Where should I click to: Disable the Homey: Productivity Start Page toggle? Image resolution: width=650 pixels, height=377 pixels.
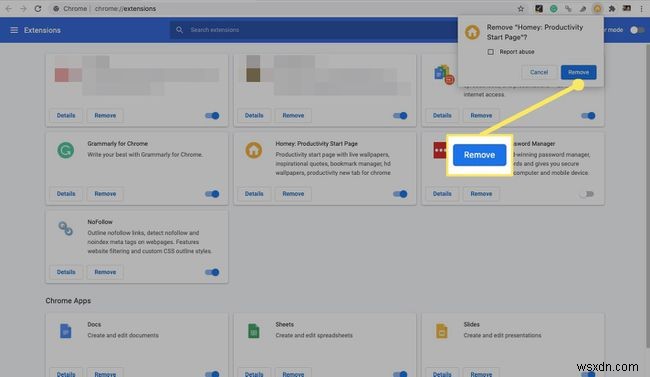point(400,194)
